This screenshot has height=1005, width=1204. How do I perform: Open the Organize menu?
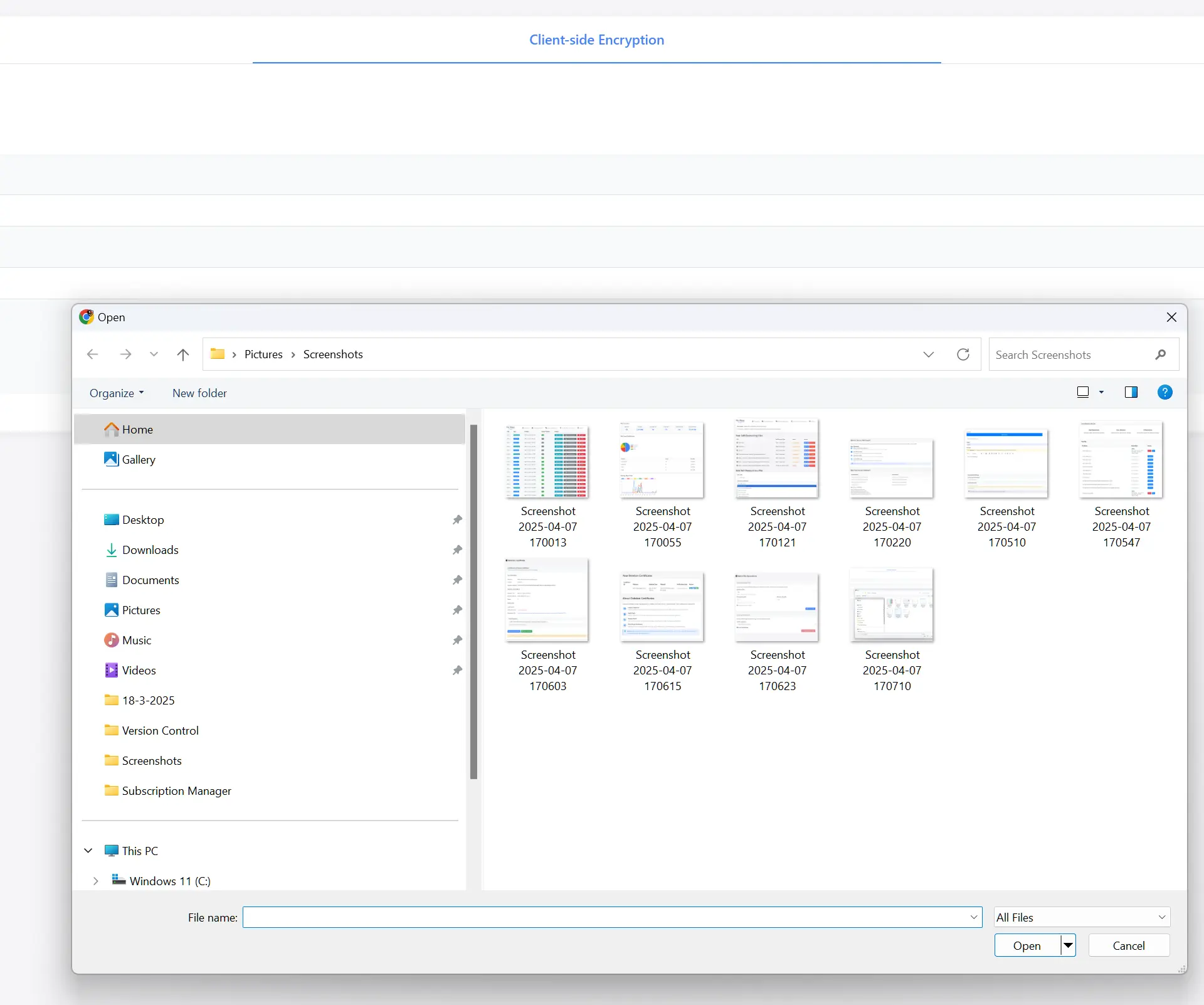pyautogui.click(x=117, y=393)
